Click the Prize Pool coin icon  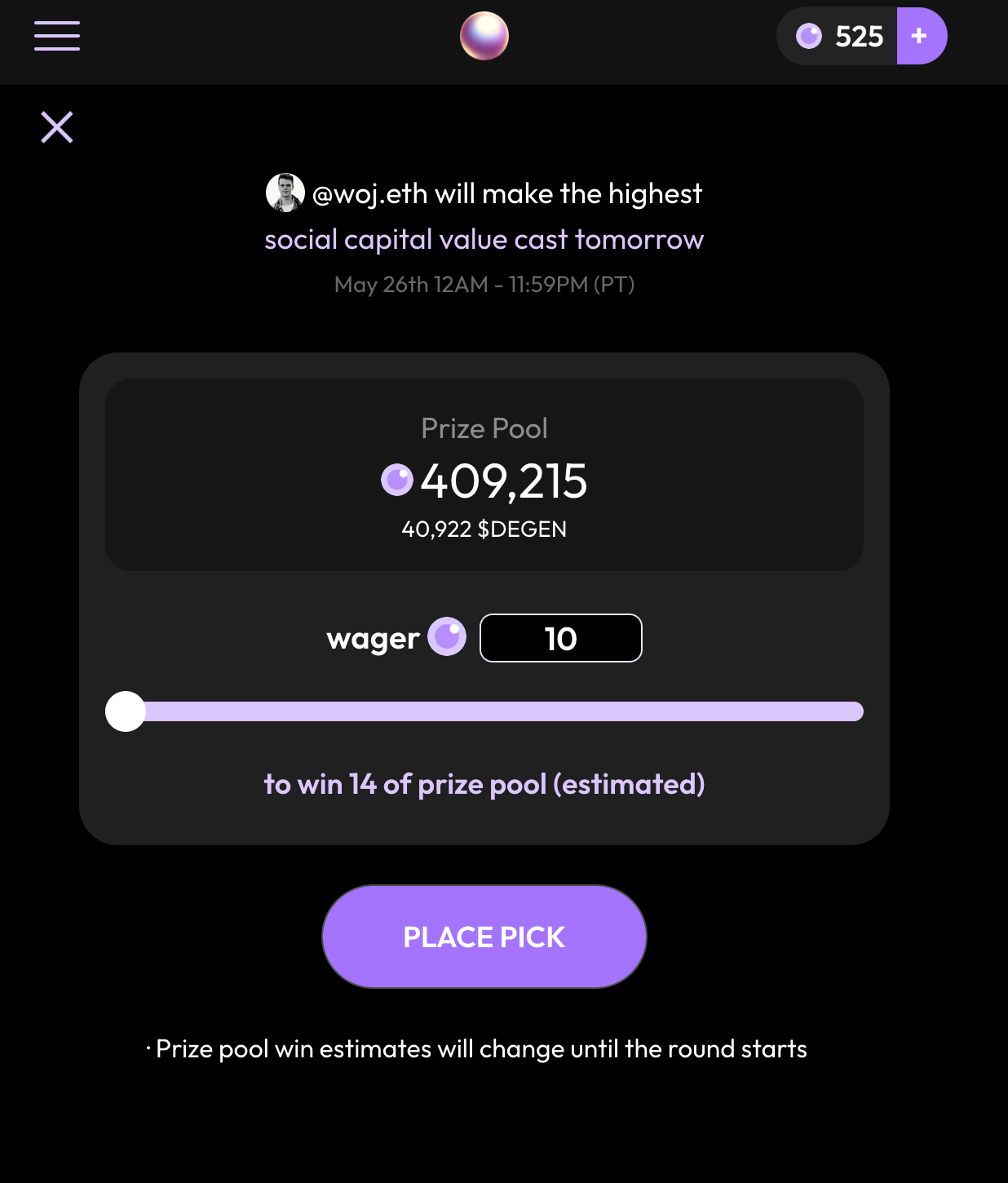(397, 480)
